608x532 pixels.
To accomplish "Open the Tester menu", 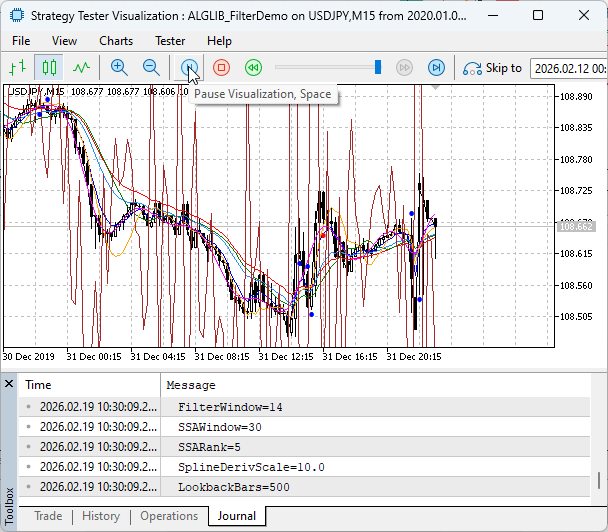I will pyautogui.click(x=169, y=41).
